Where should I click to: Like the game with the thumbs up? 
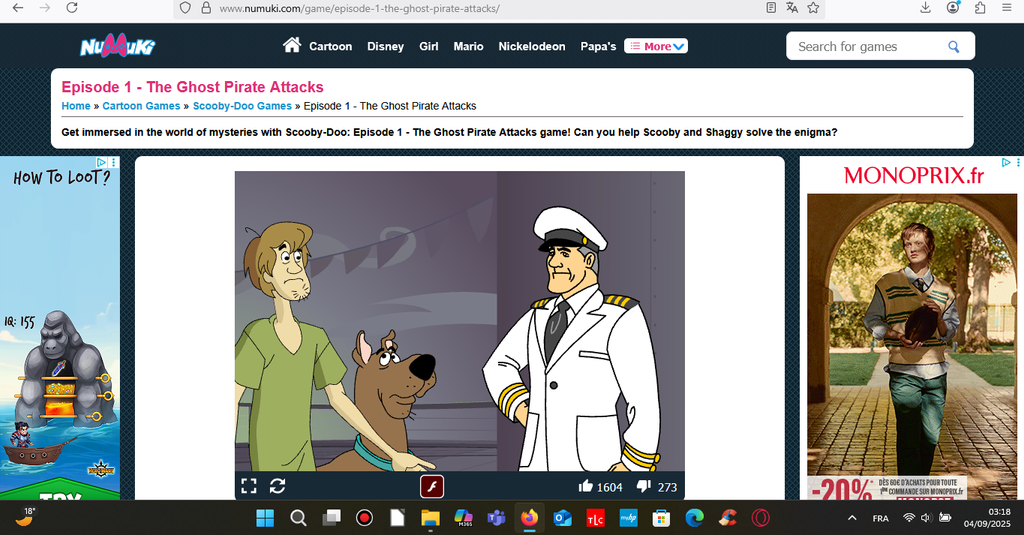586,487
